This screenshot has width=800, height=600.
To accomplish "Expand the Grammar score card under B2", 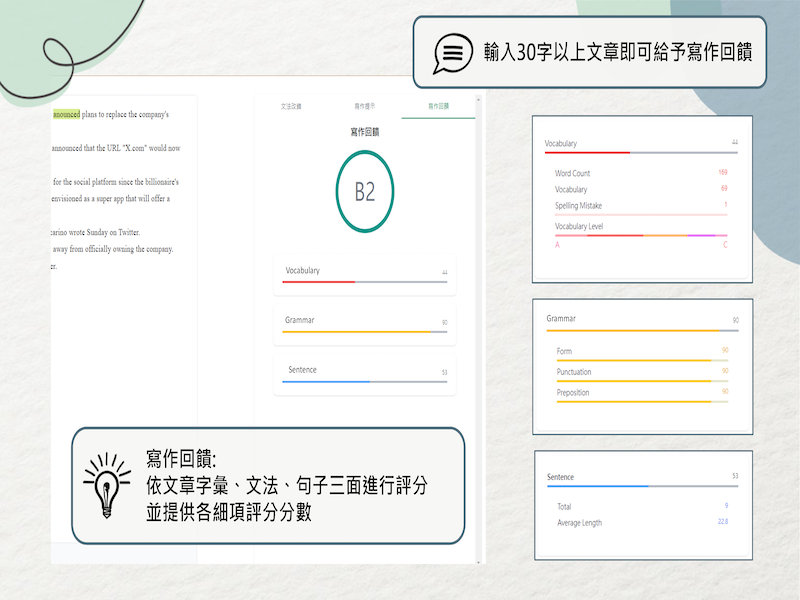I will click(364, 324).
